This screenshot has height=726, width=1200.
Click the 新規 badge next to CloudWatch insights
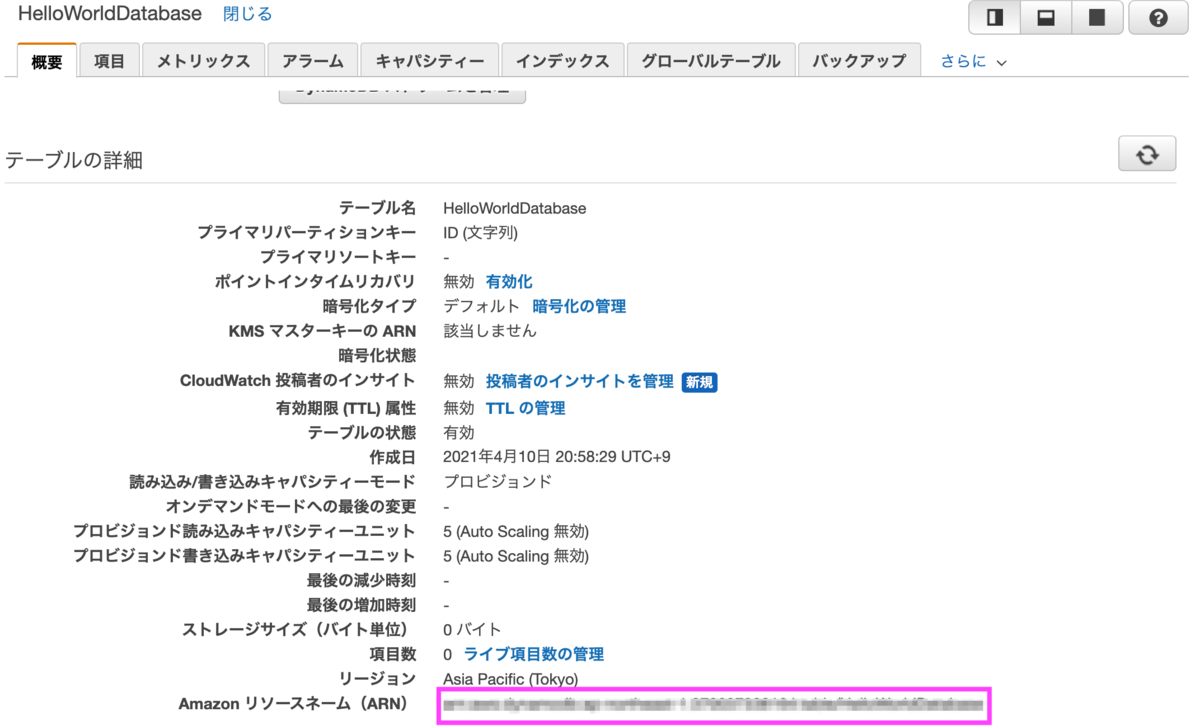click(x=699, y=381)
